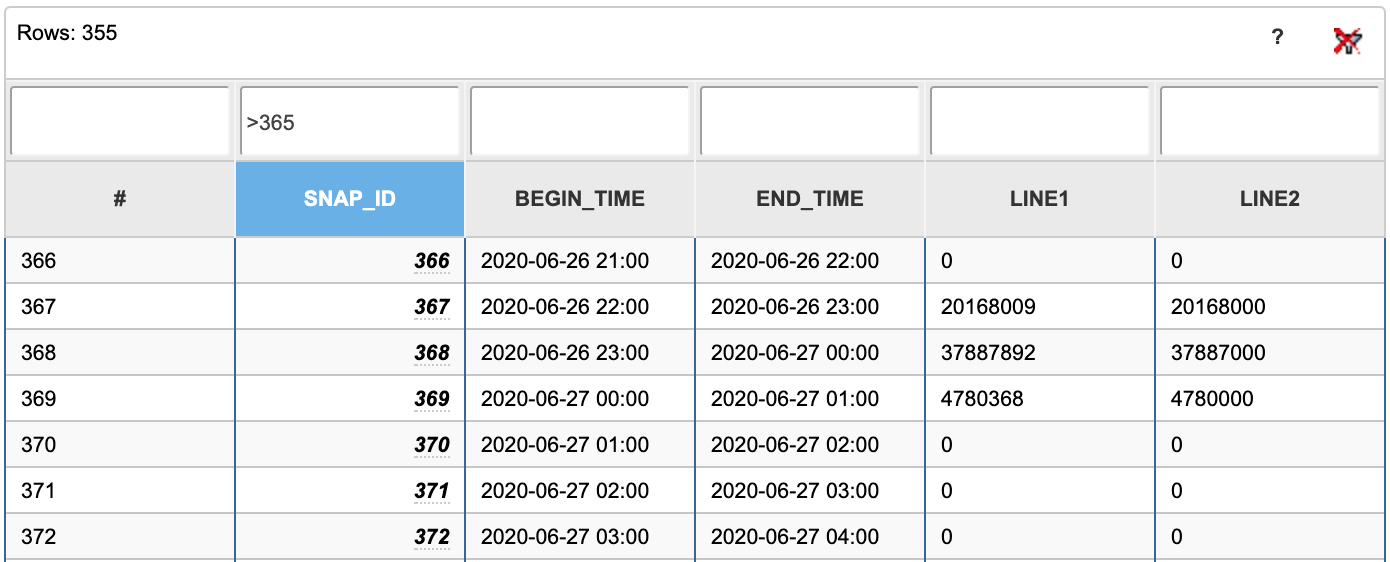This screenshot has height=562, width=1390.
Task: Click the END_TIME column header
Action: (x=810, y=198)
